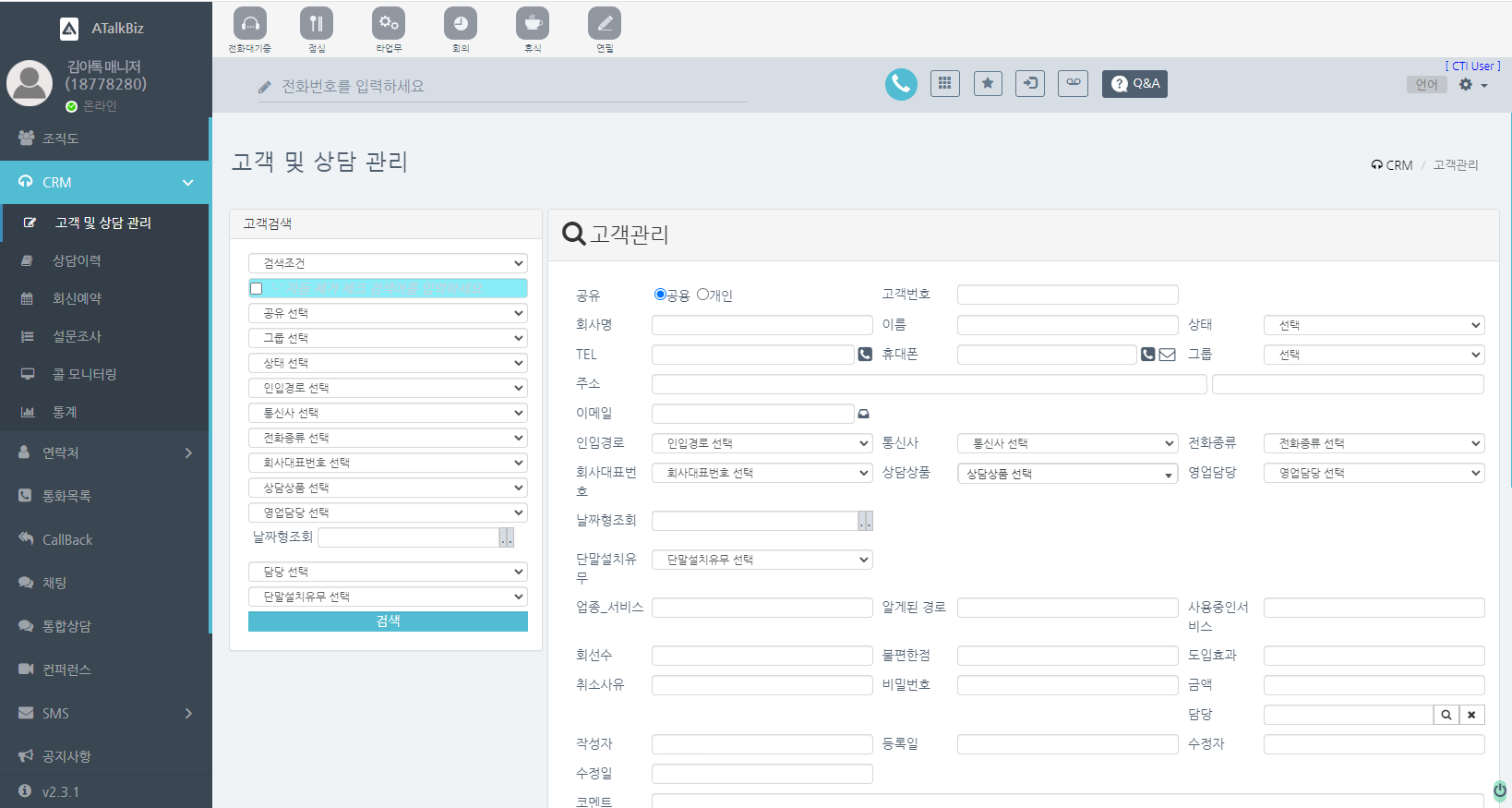Click phone icon next to 휴대폰 field
Viewport: 1512px width, 808px height.
[x=1147, y=354]
